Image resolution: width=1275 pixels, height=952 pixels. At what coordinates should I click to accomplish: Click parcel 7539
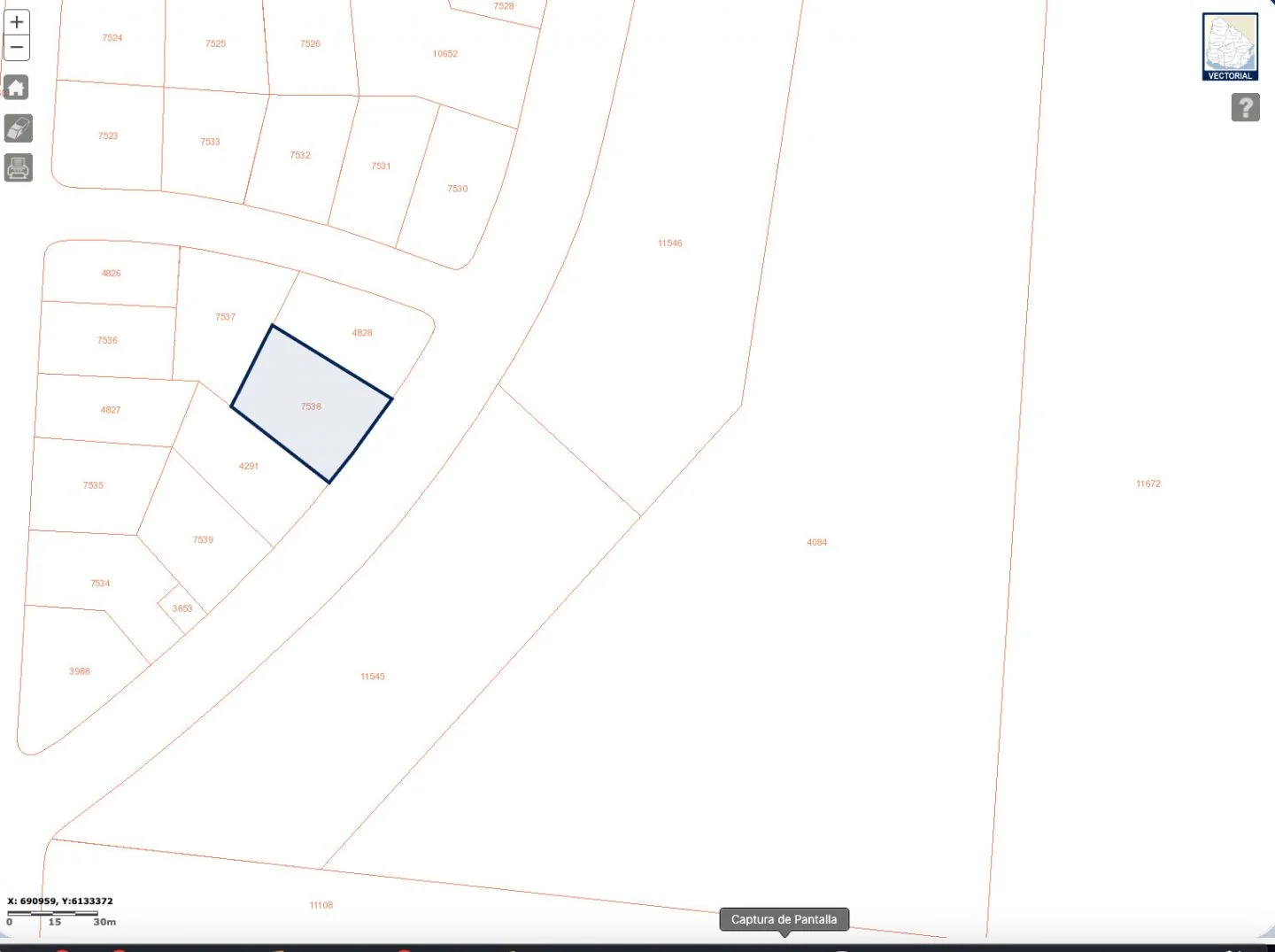point(203,539)
